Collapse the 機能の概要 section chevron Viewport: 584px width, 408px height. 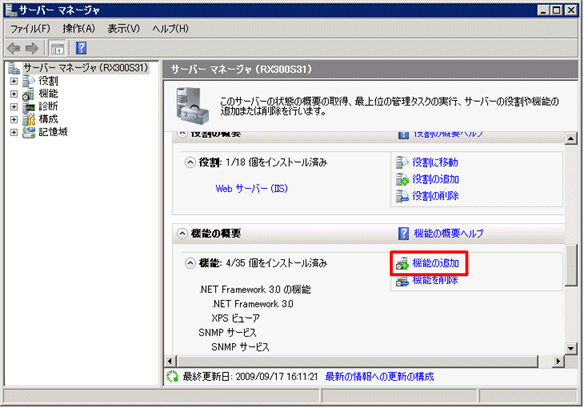tap(182, 234)
